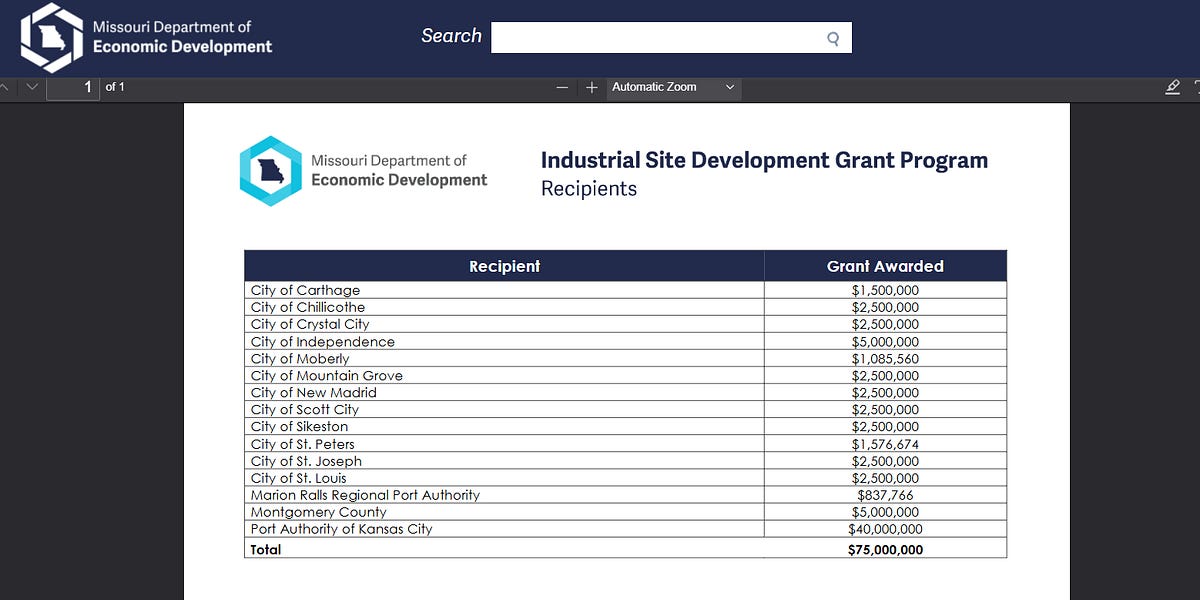Click the Search label text
The image size is (1200, 600).
click(451, 36)
